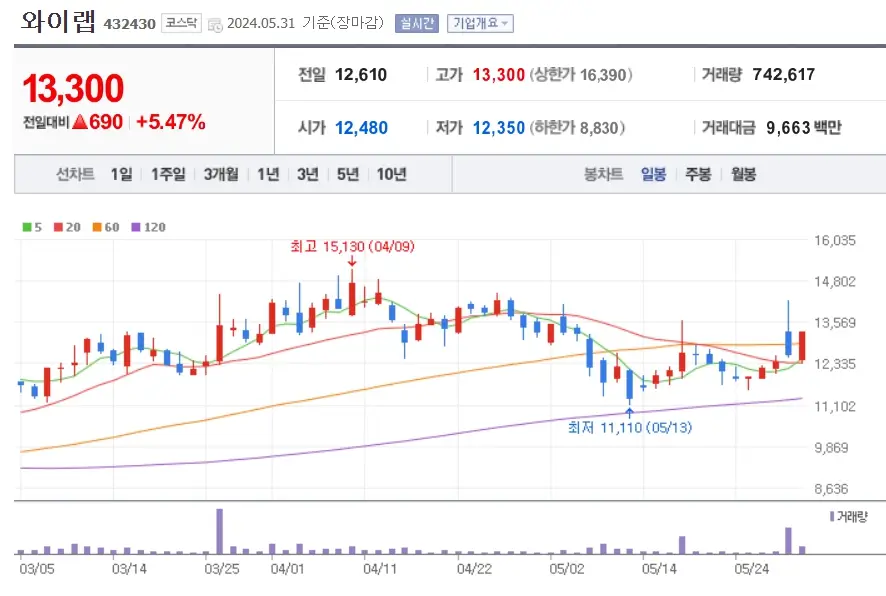Click the +5.47% change rate

point(171,121)
